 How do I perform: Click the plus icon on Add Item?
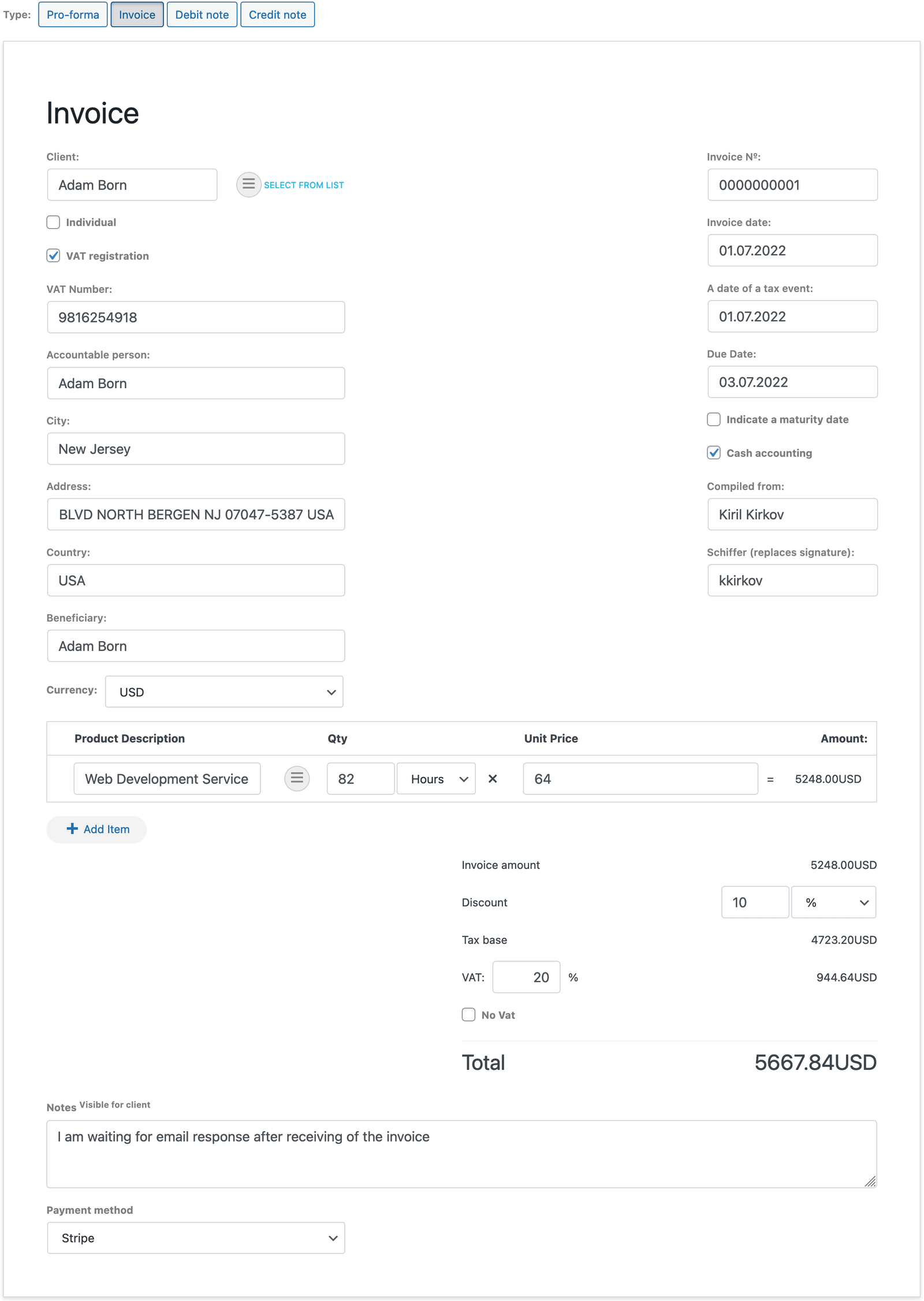(x=72, y=828)
